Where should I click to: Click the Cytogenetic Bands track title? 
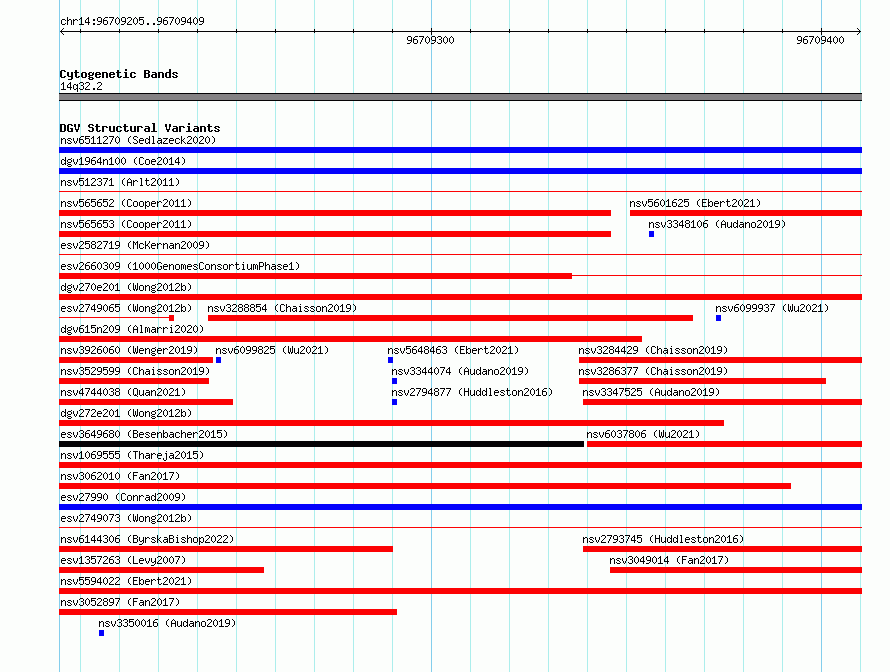click(x=119, y=74)
